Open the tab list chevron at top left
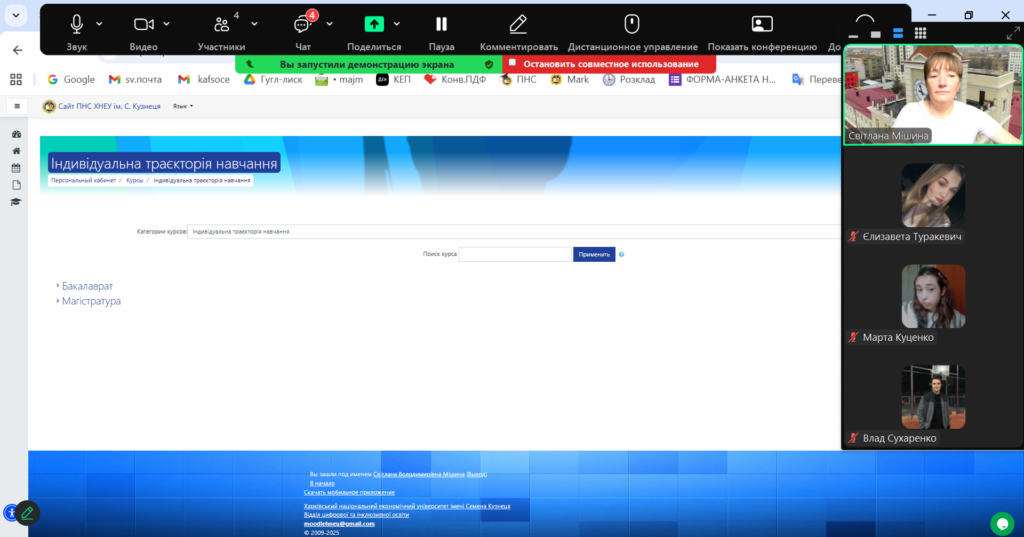Image resolution: width=1024 pixels, height=537 pixels. coord(16,15)
